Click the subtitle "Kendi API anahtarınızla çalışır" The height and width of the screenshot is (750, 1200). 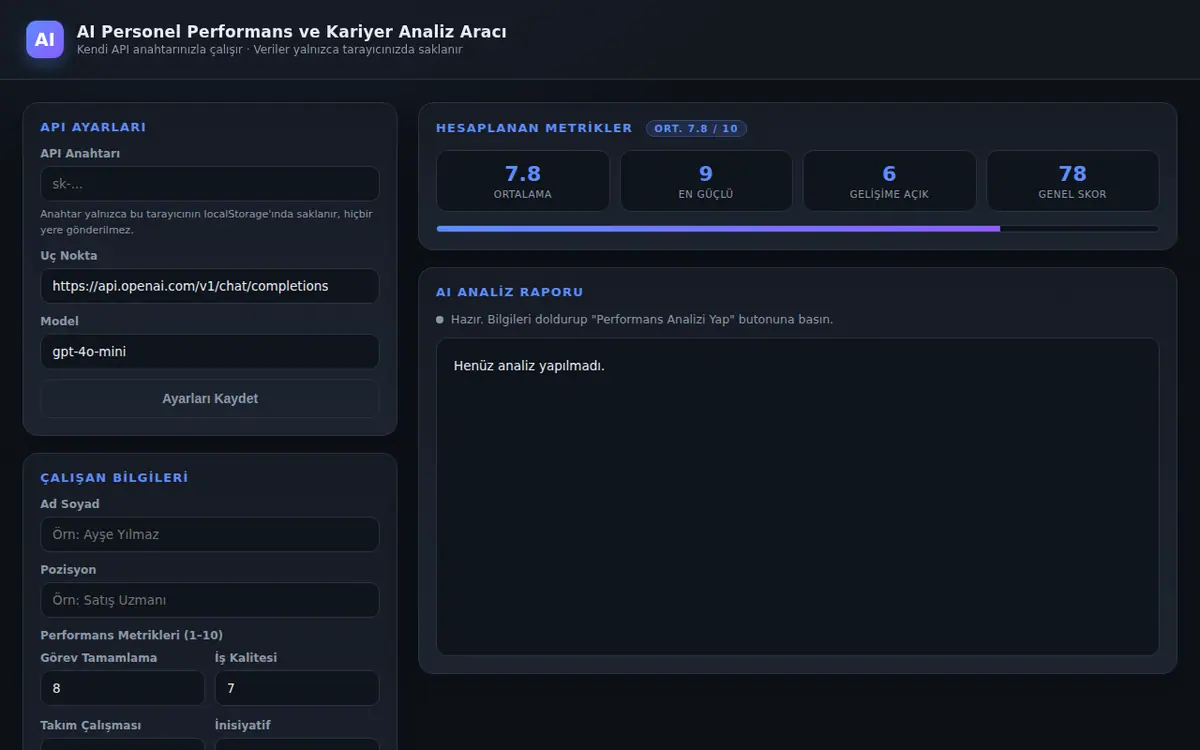(x=160, y=50)
